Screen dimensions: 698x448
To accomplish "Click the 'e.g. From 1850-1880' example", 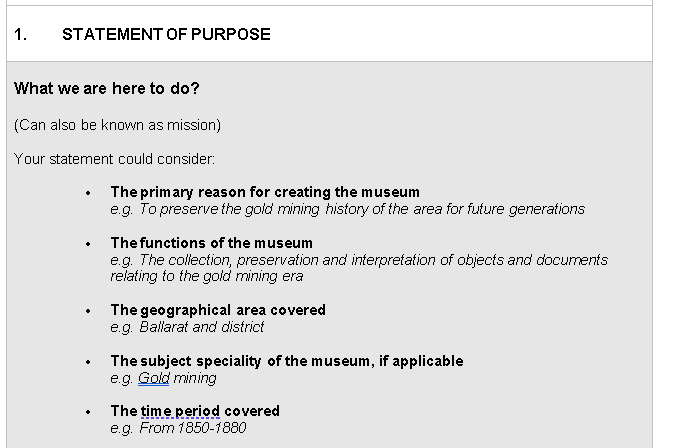I will pos(178,428).
